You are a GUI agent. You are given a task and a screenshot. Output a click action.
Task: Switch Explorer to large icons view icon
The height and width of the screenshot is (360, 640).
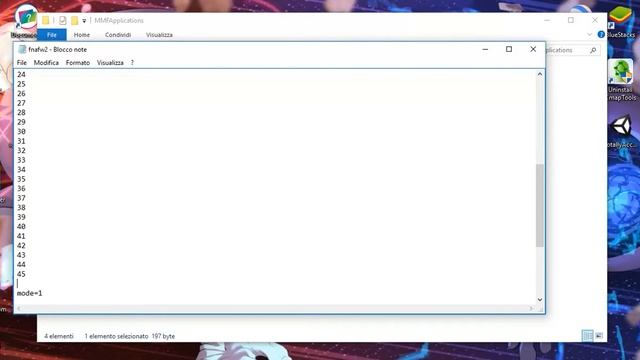tap(599, 336)
